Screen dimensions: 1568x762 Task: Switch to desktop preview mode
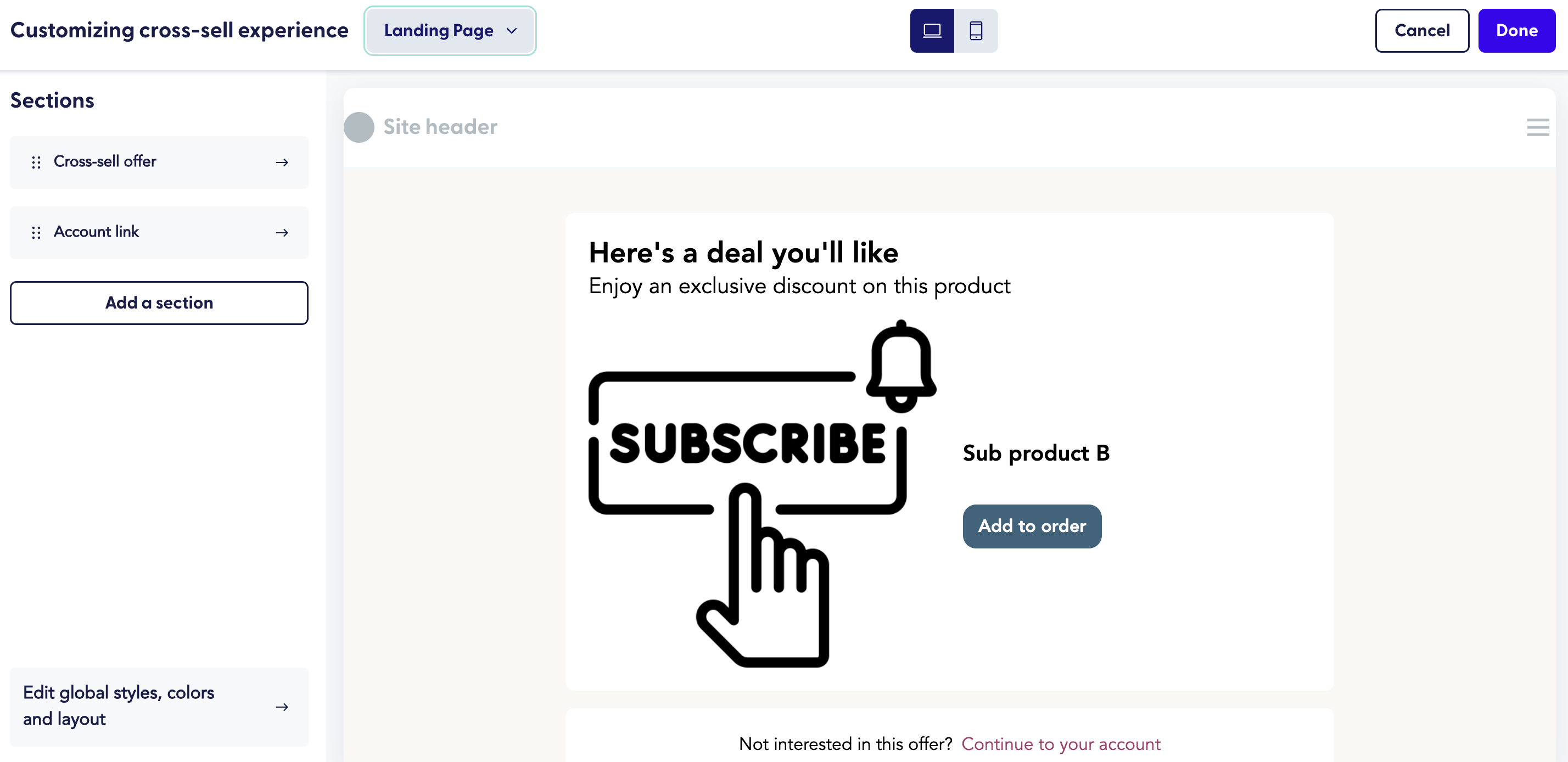(931, 30)
